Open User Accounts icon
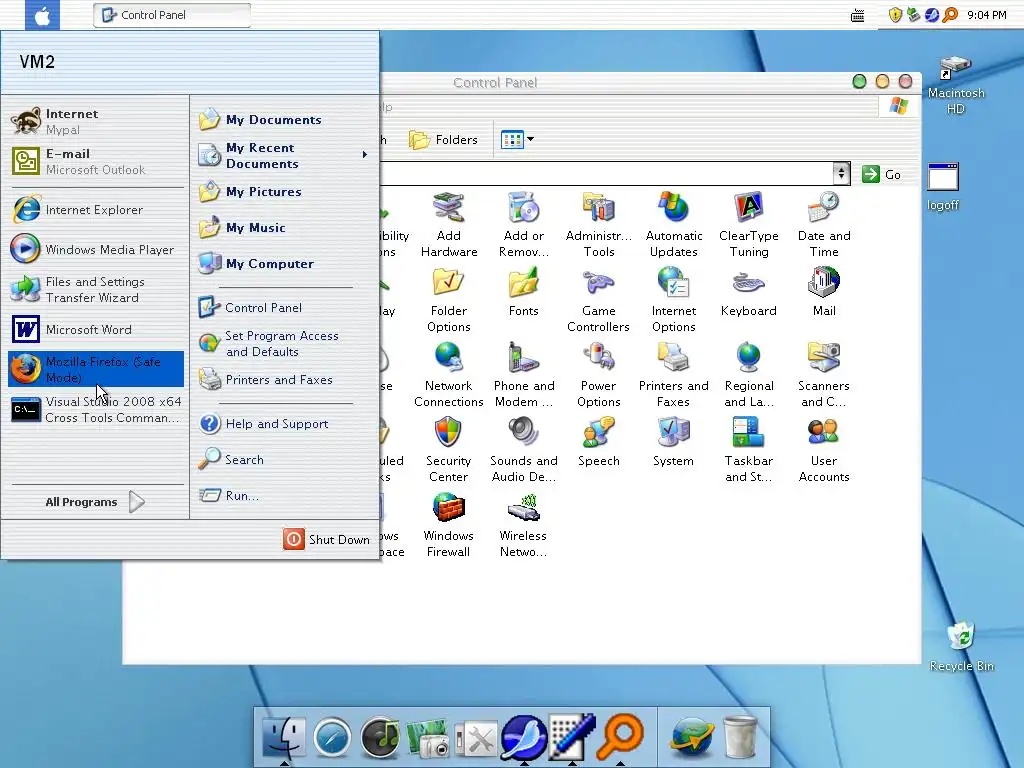Screen dimensions: 1024x768 coord(824,450)
